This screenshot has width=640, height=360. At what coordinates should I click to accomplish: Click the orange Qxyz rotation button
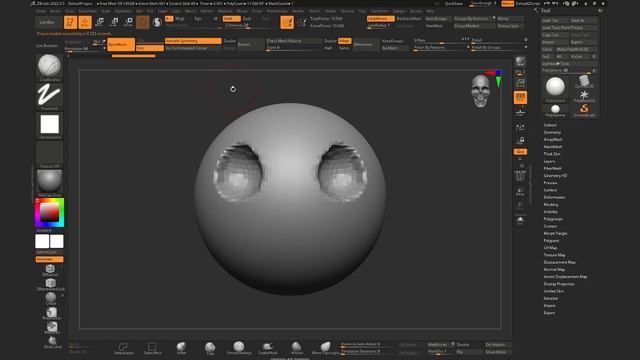click(520, 151)
